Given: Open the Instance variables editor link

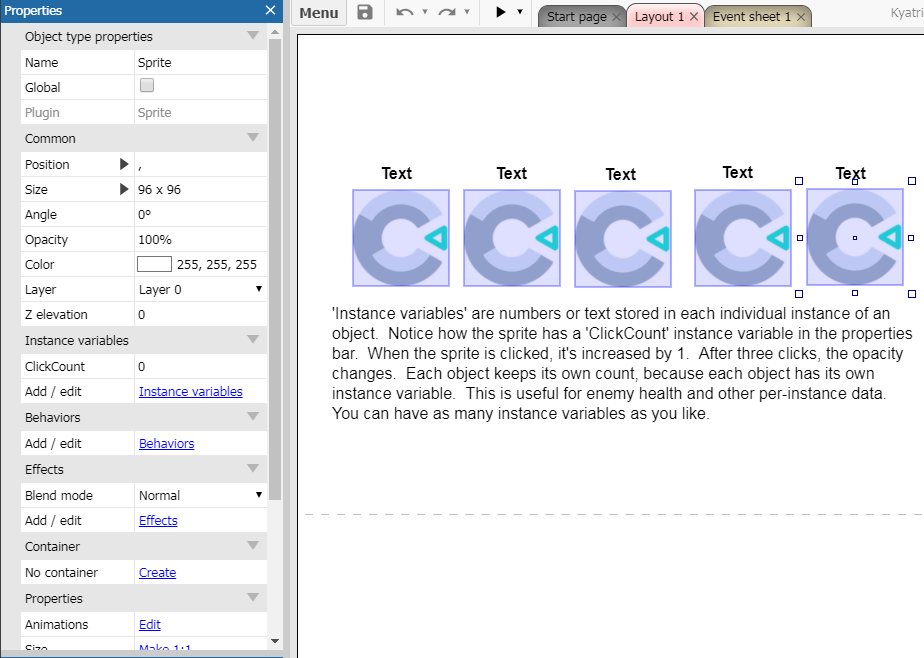Looking at the screenshot, I should tap(190, 391).
